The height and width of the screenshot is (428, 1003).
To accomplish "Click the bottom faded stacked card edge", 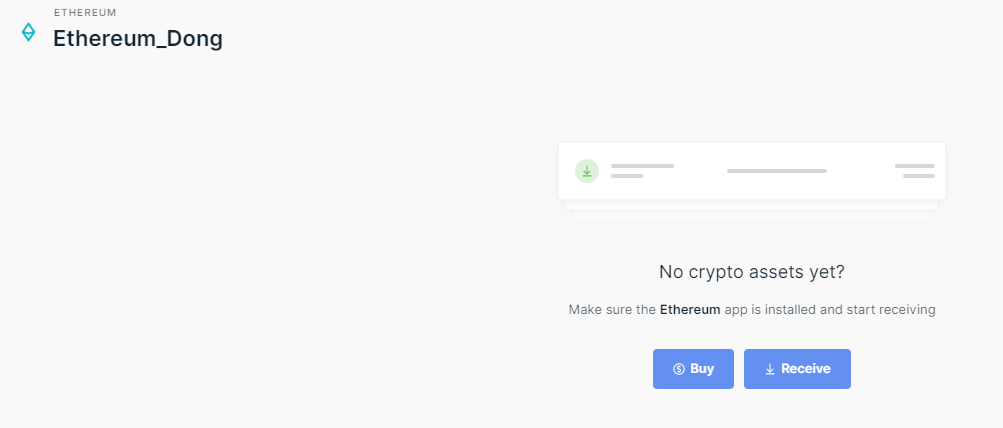I will (x=752, y=215).
